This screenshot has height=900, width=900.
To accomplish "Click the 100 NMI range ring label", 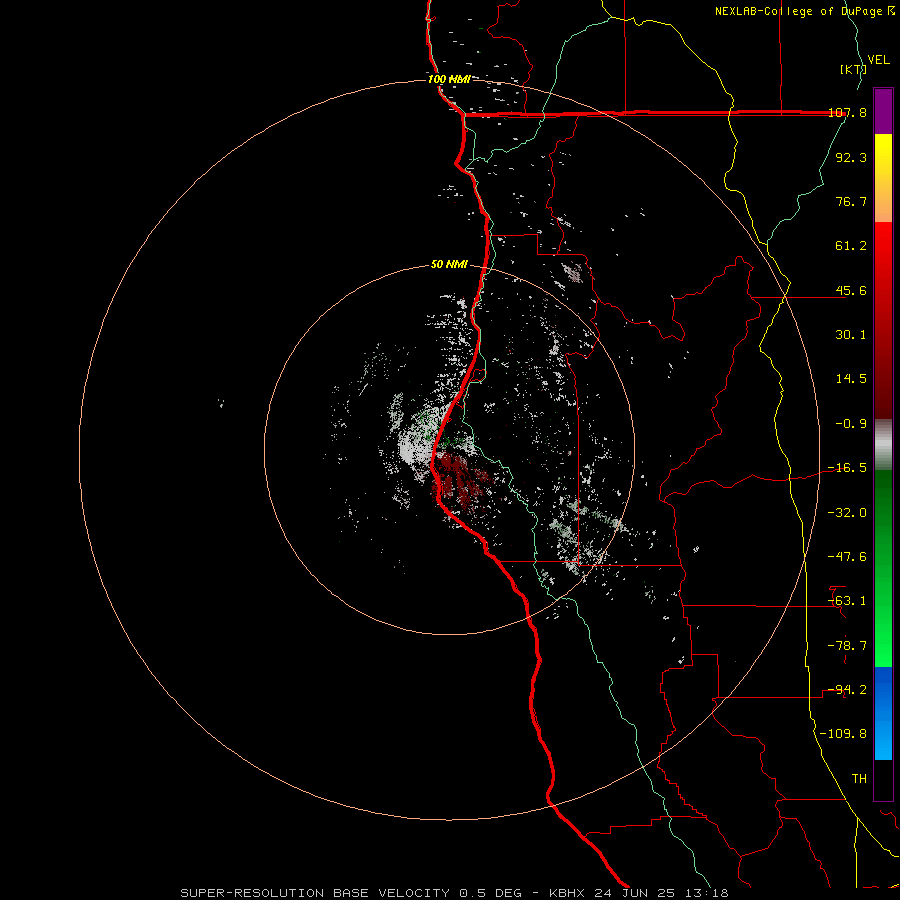I will click(449, 79).
